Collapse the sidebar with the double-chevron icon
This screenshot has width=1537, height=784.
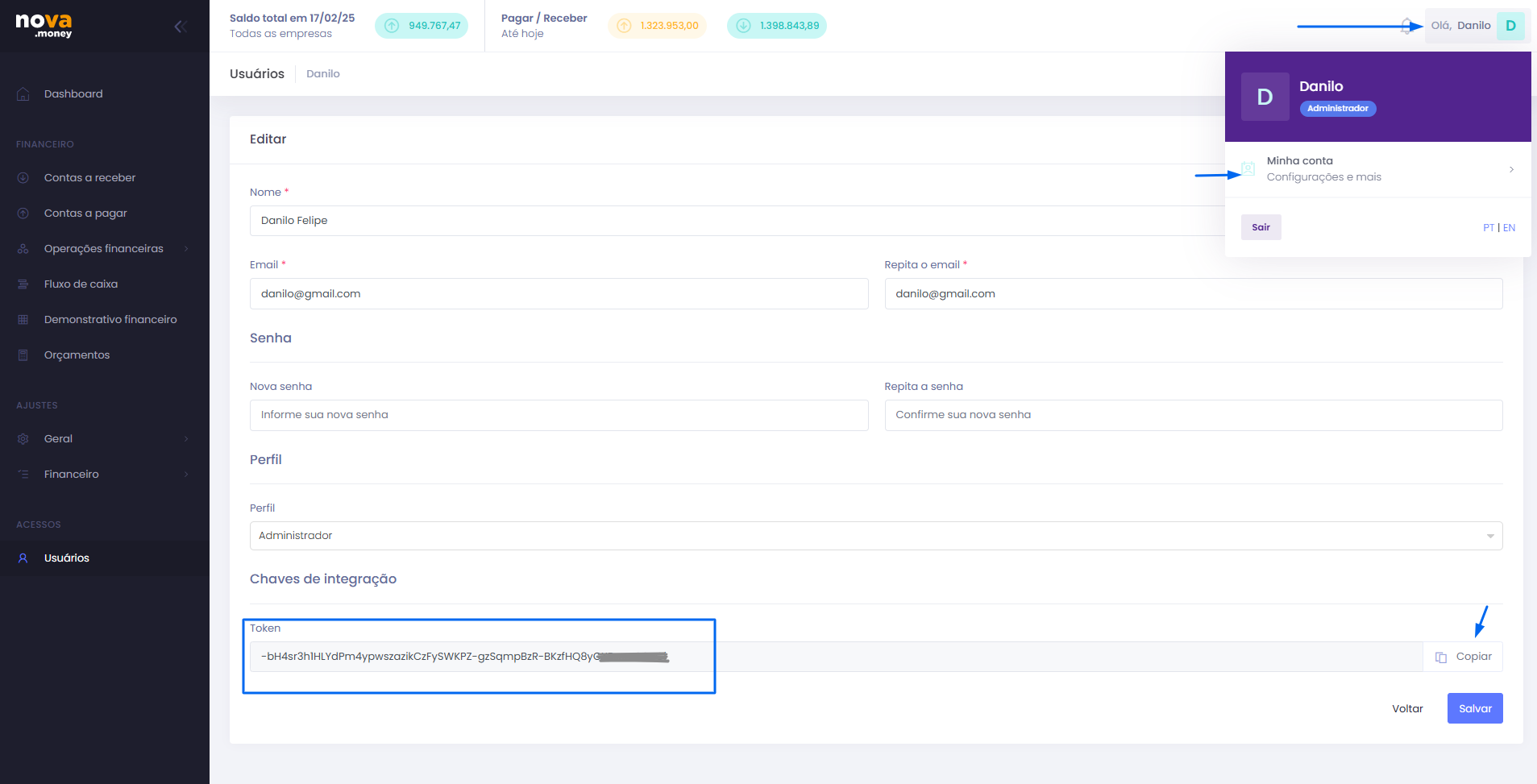181,27
